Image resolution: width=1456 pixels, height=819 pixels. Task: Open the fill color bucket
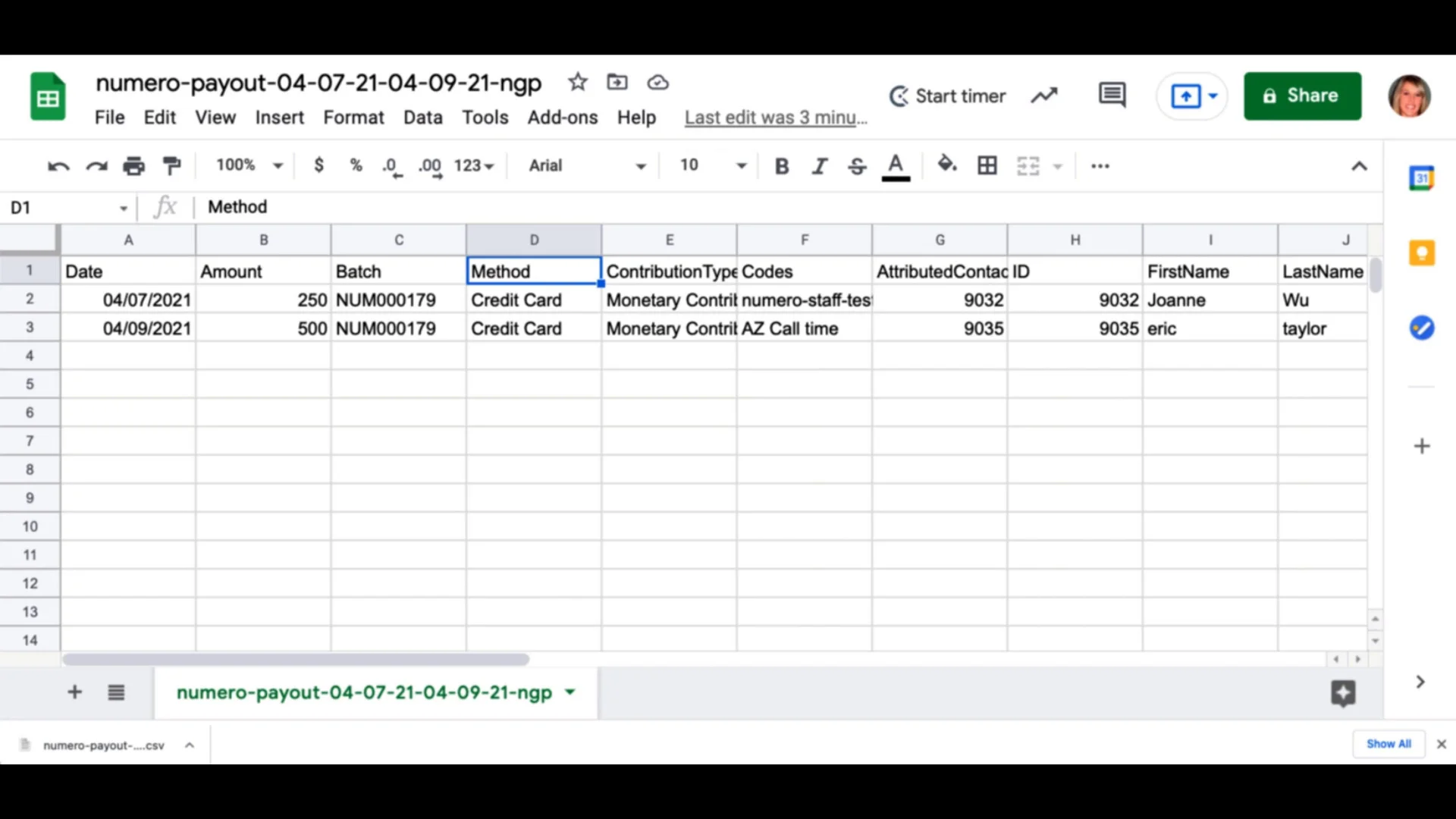pos(947,165)
